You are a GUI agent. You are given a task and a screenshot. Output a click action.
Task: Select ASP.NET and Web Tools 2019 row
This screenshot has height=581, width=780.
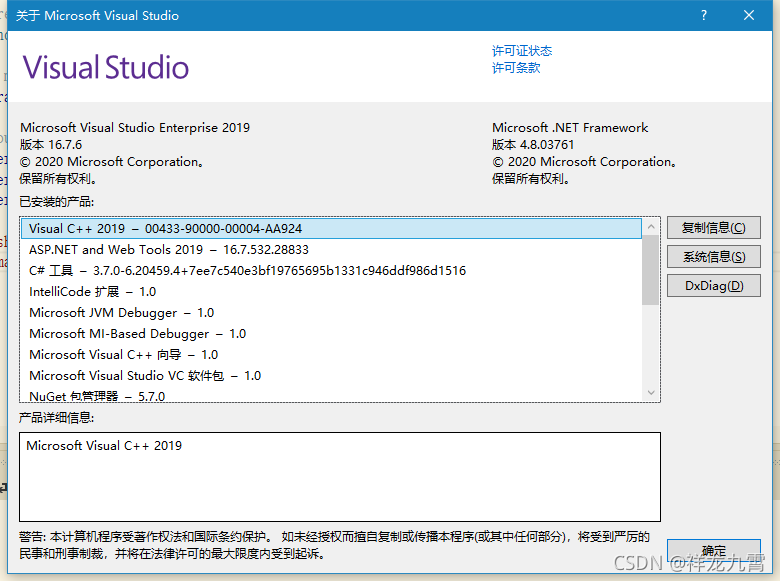(x=331, y=250)
